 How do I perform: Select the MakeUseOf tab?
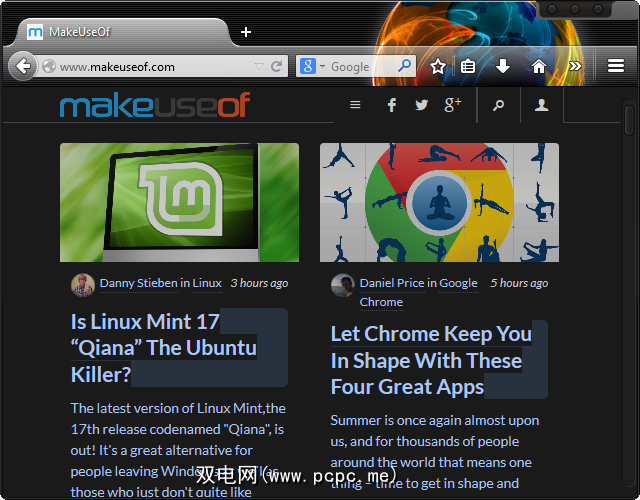122,32
